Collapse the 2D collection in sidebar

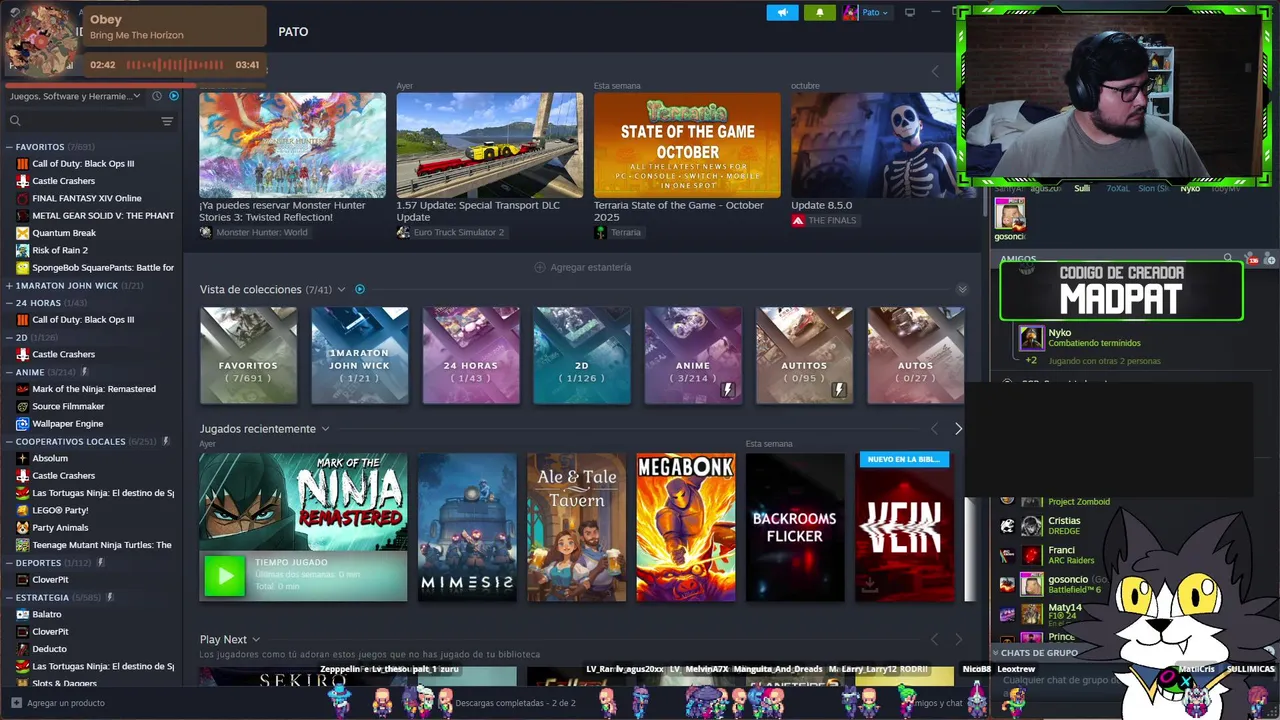tap(9, 338)
